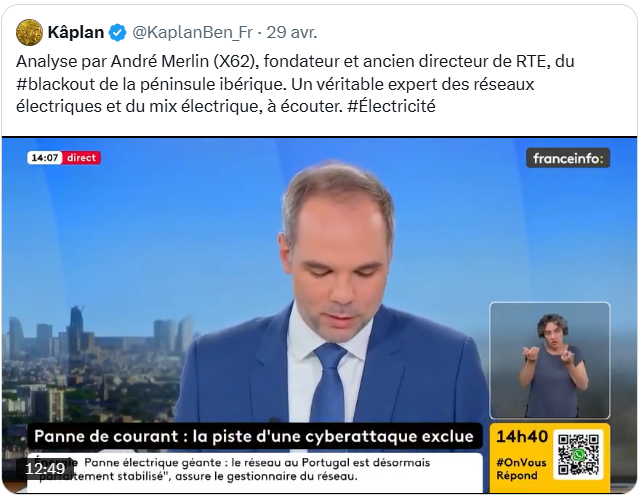Click the Portugal news ticker text
642x498 pixels.
254,470
